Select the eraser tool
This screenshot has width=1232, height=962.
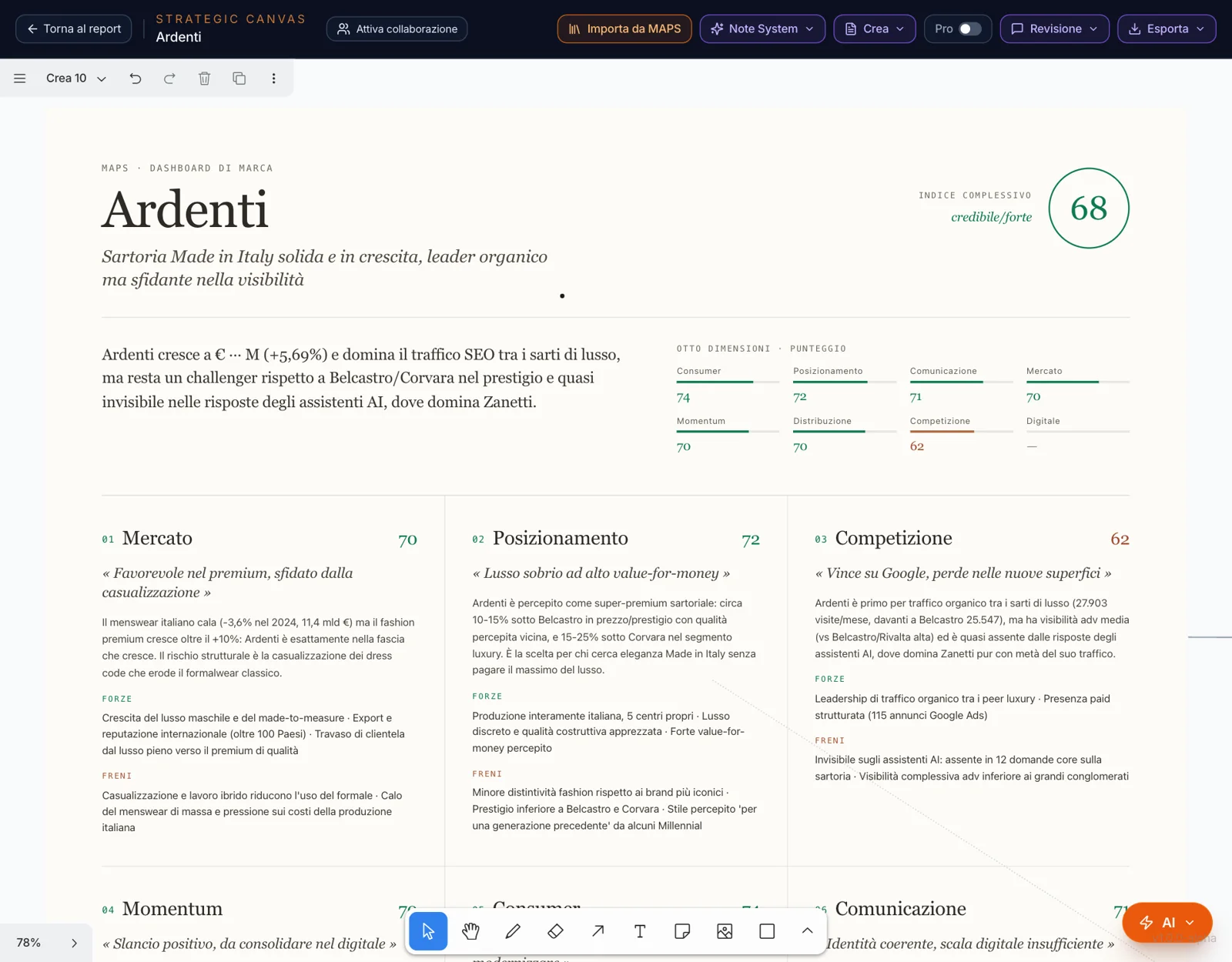[x=555, y=931]
